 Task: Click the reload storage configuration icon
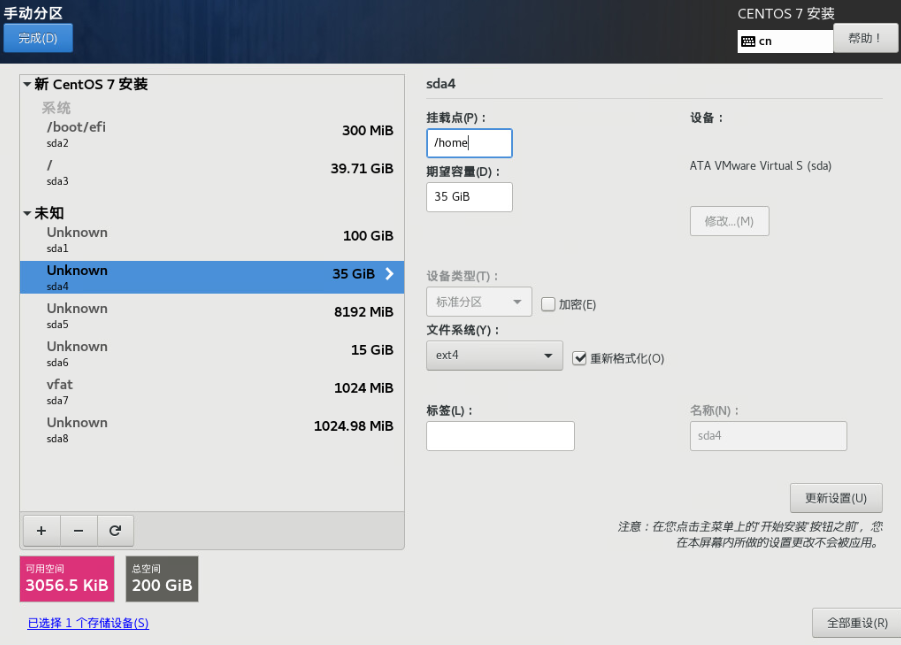point(115,530)
